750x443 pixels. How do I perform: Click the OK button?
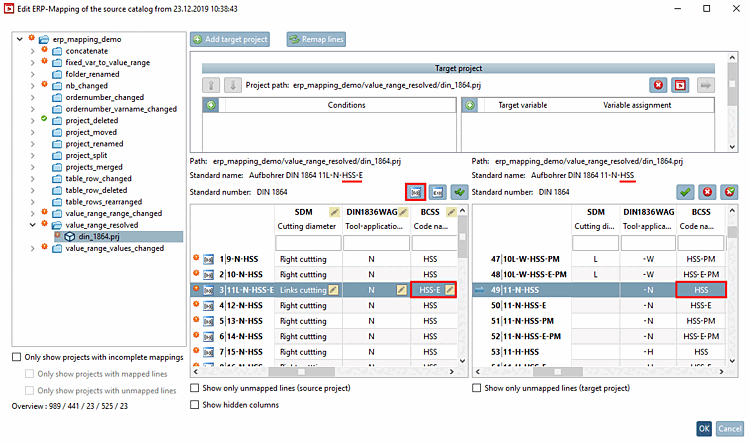(704, 429)
